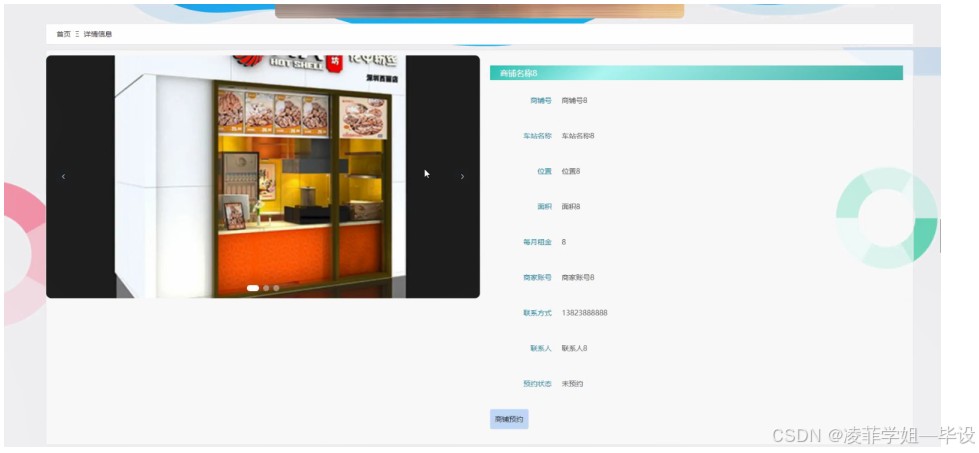Select the third carousel indicator dot

click(276, 288)
